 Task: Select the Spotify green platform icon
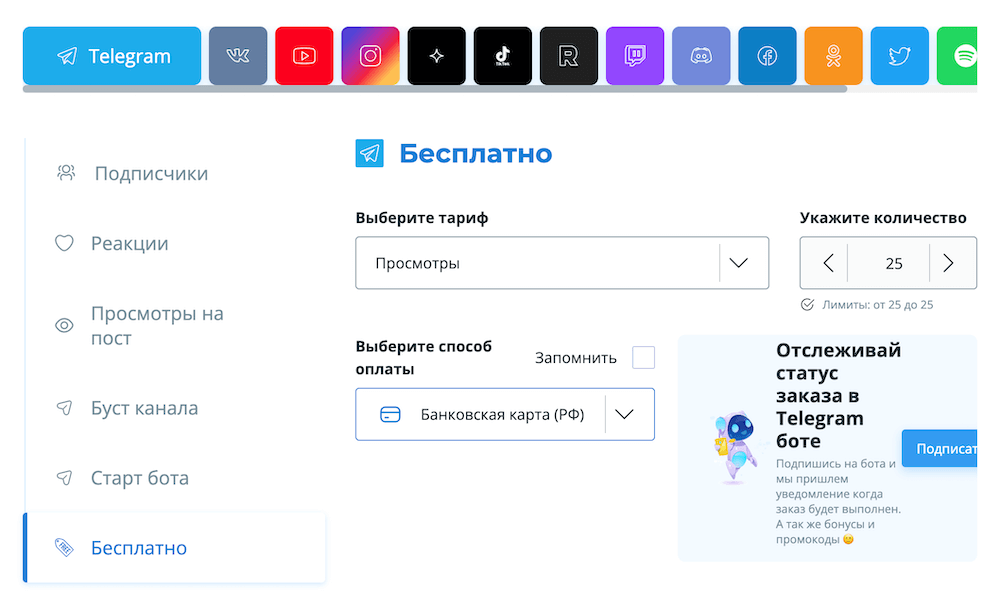pyautogui.click(x=957, y=56)
